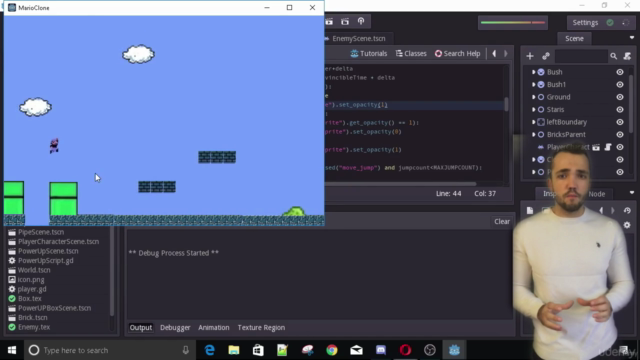Click the Scene dock search magnifier icon
The image size is (640, 360).
pos(613,56)
